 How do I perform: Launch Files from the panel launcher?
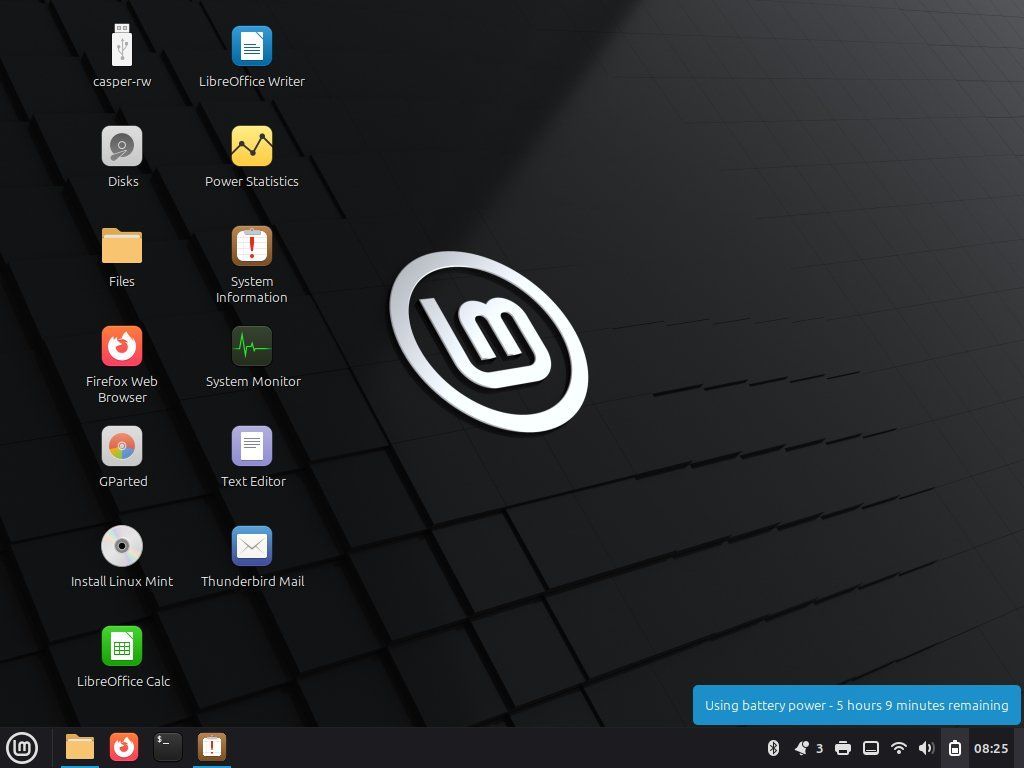pyautogui.click(x=80, y=747)
